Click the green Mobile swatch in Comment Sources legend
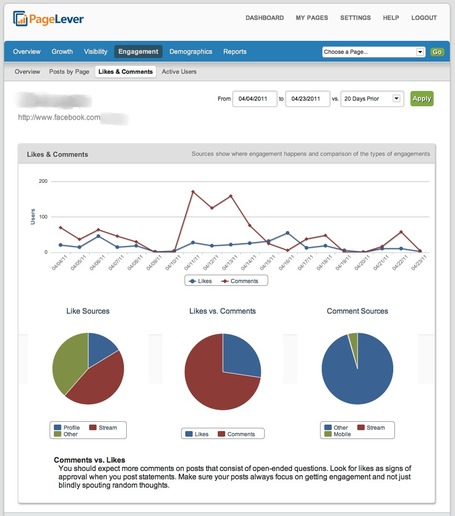 pyautogui.click(x=328, y=434)
